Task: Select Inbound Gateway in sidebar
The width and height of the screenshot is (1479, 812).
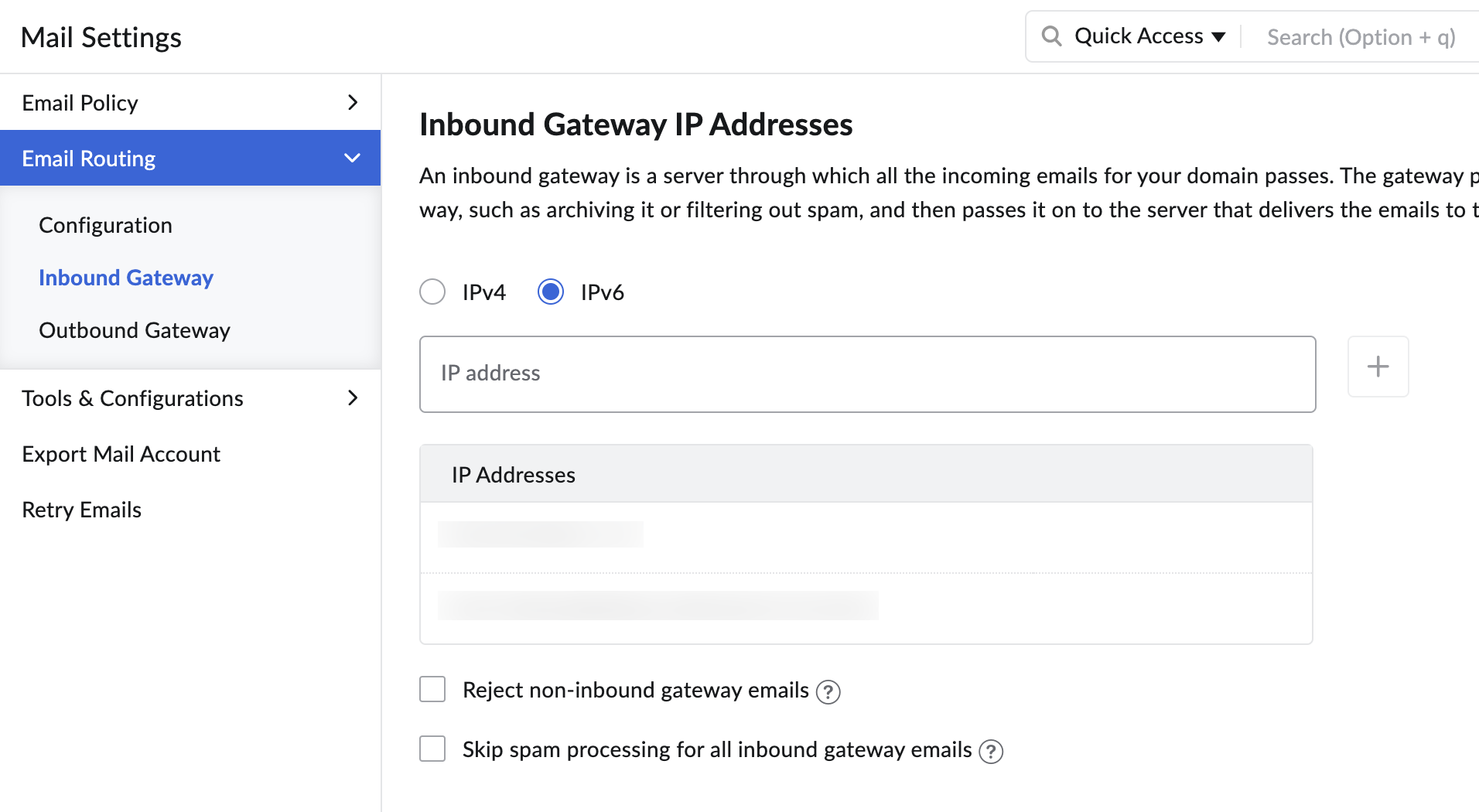Action: click(x=126, y=278)
